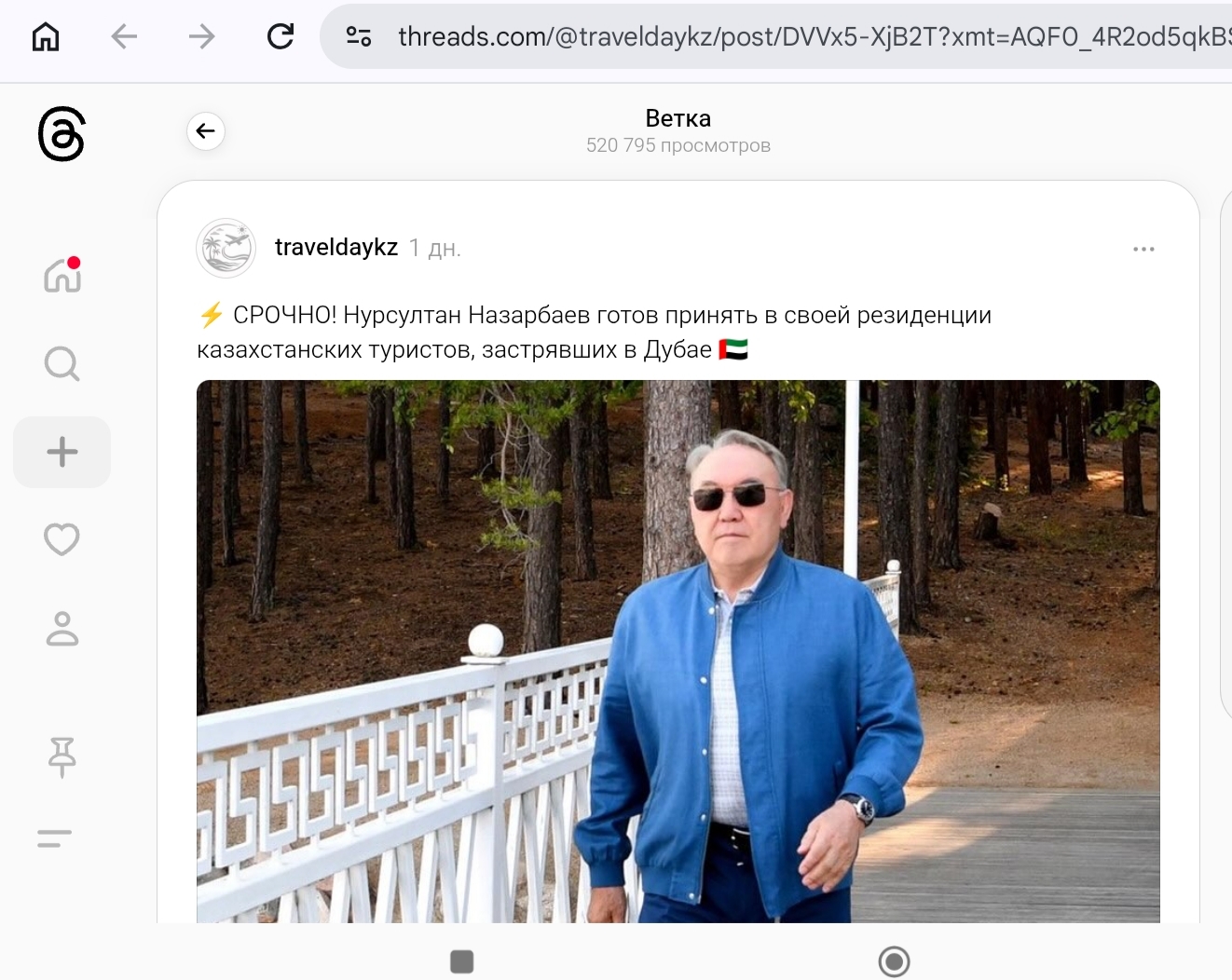
Task: Open the profile person icon
Action: click(62, 629)
